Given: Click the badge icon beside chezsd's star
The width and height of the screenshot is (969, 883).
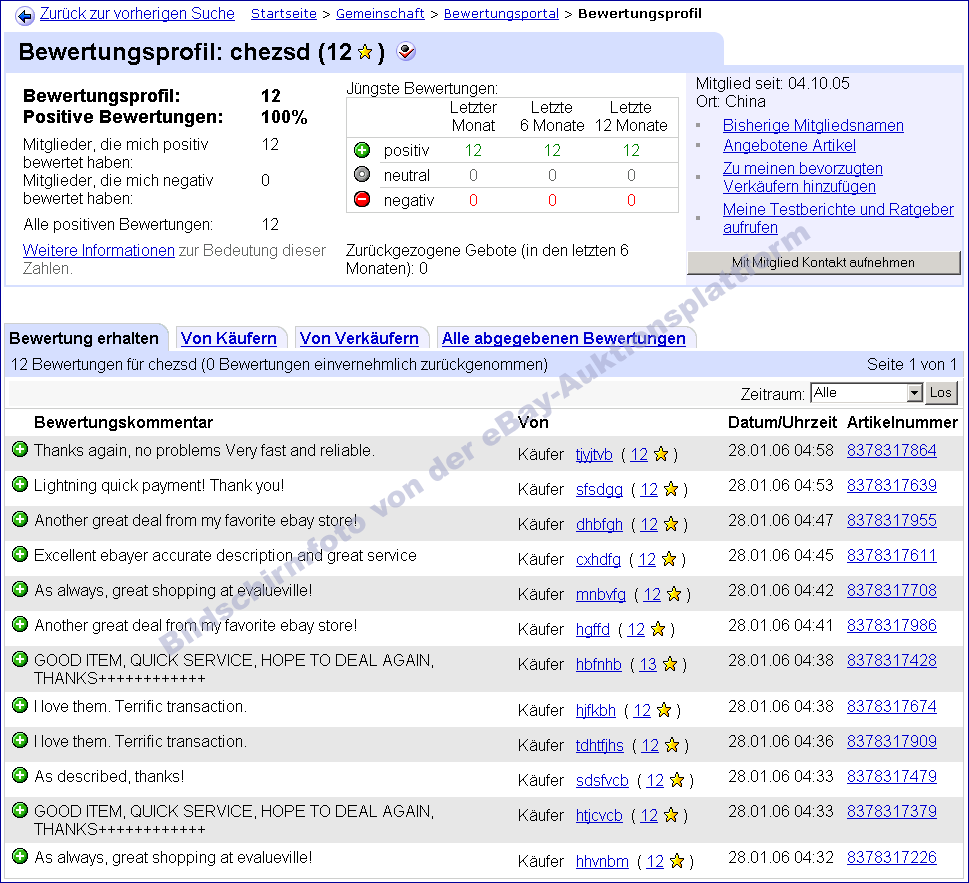Looking at the screenshot, I should point(406,51).
